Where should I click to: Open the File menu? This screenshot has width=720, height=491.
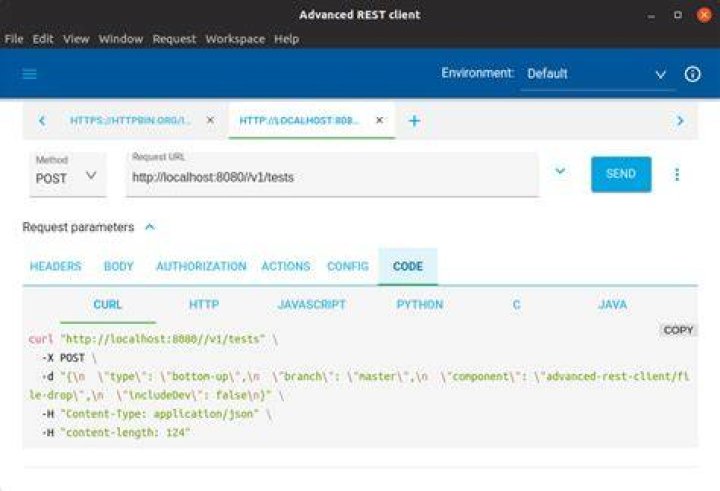click(14, 39)
